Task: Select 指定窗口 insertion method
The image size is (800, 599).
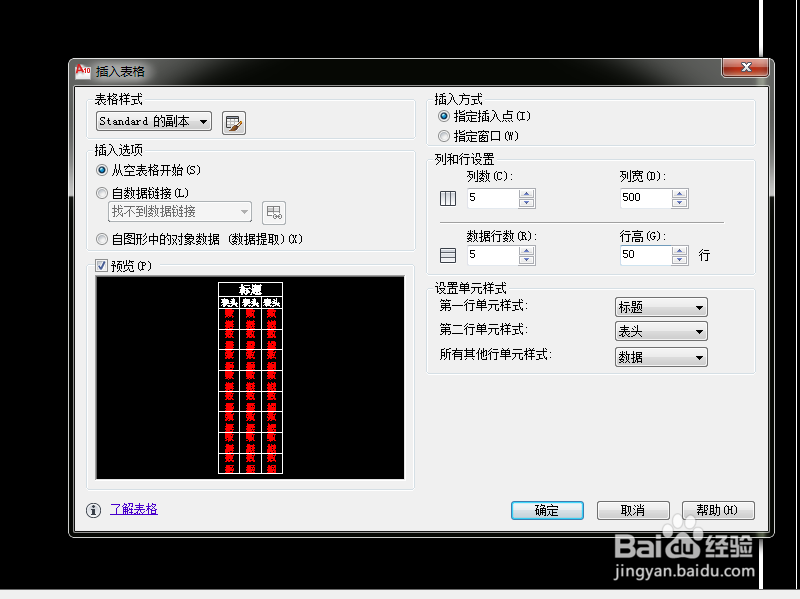Action: (x=444, y=136)
